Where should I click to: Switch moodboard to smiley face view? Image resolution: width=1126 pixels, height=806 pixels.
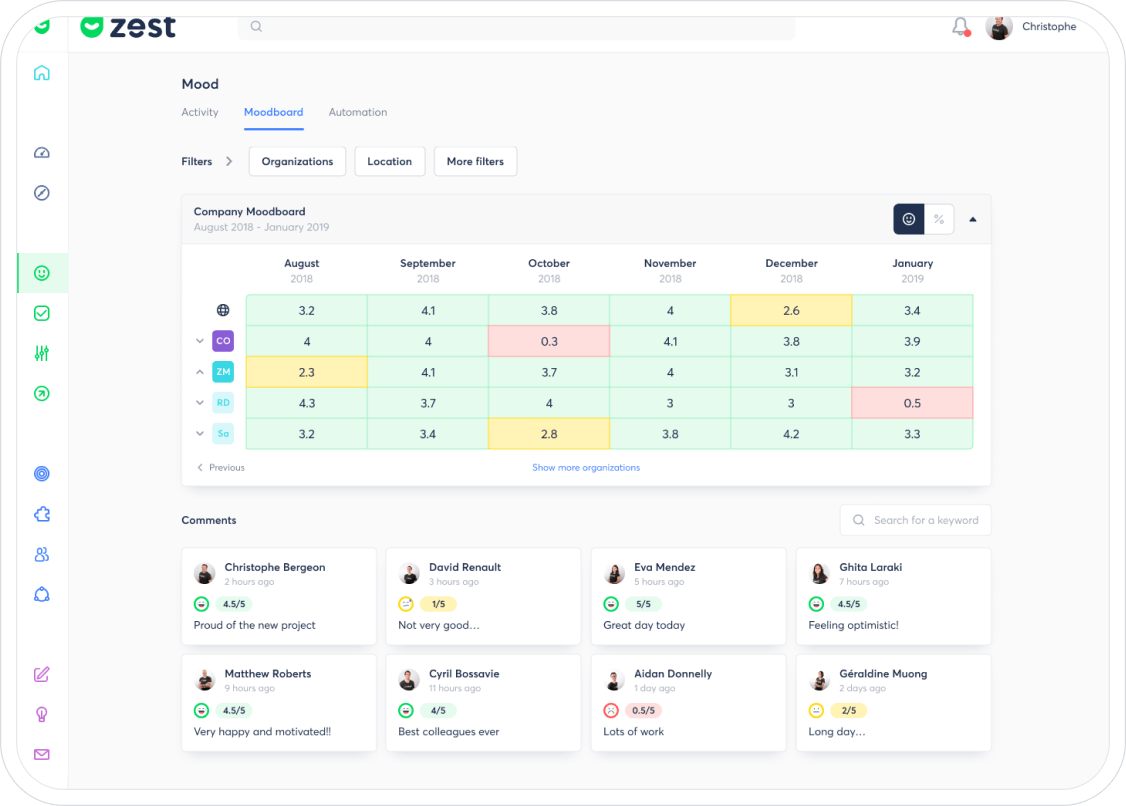click(x=908, y=219)
